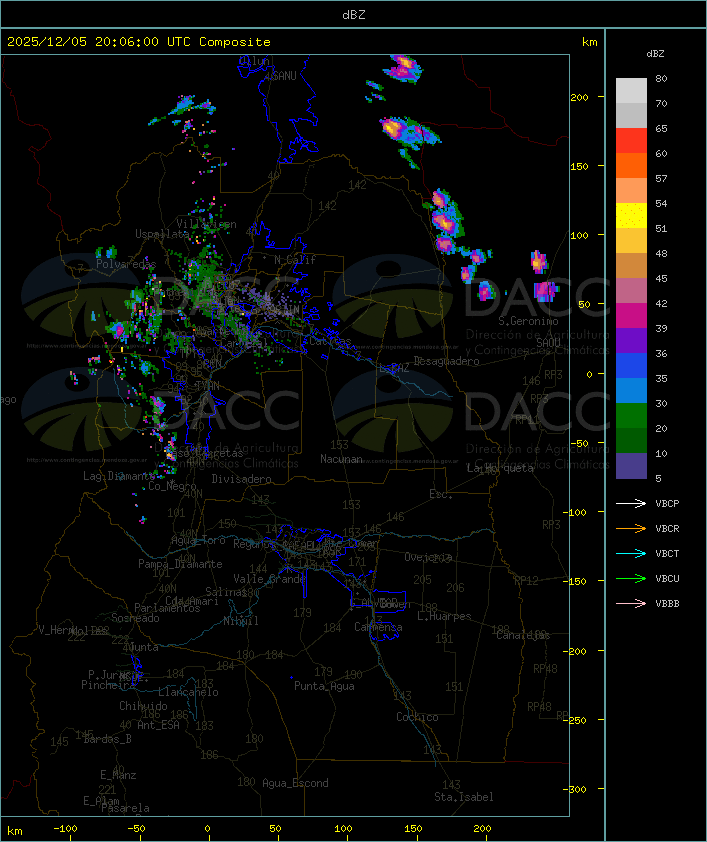Select the tan 45–48 dBZ swatch
This screenshot has width=707, height=842.
631,266
